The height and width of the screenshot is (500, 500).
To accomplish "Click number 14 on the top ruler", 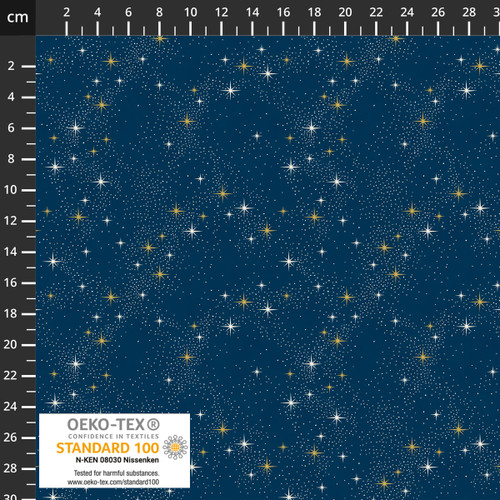I will tap(252, 12).
